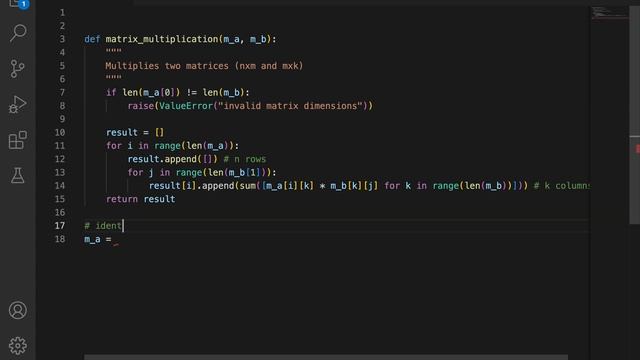The width and height of the screenshot is (640, 360).
Task: Click 'for j in range' on line 13
Action: click(x=164, y=173)
